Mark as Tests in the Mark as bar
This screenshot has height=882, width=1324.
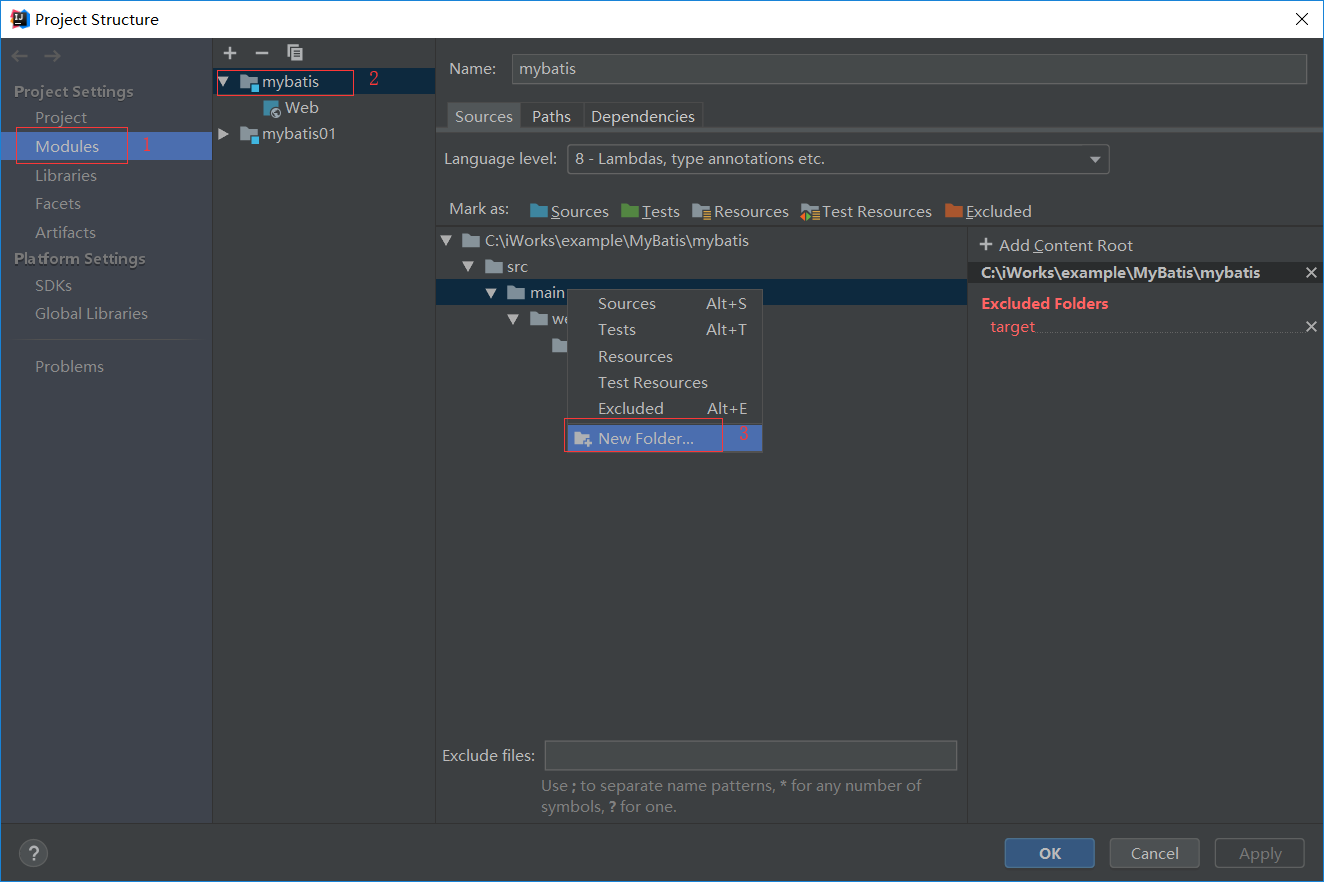point(650,211)
